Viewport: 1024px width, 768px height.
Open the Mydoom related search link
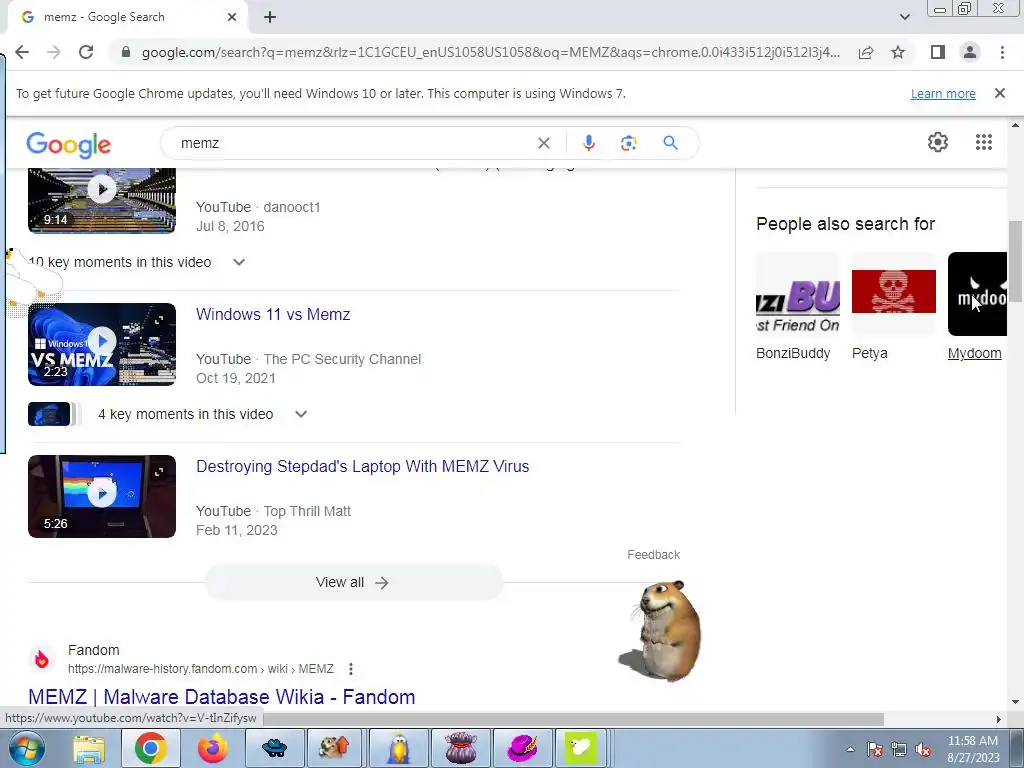coord(974,353)
